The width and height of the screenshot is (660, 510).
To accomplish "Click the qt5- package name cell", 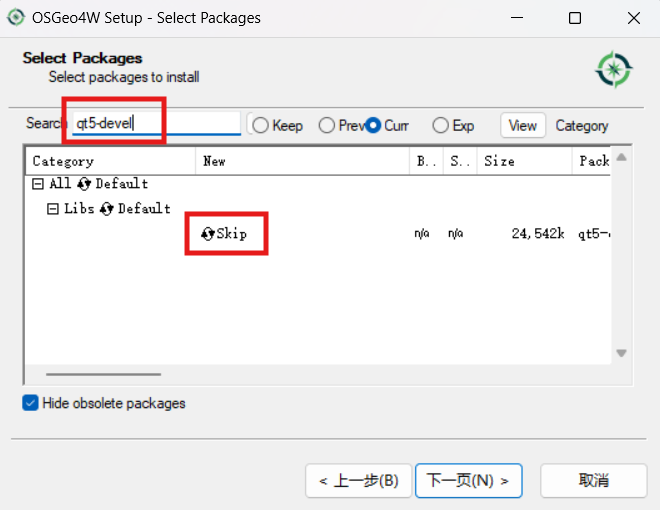I will click(x=594, y=234).
